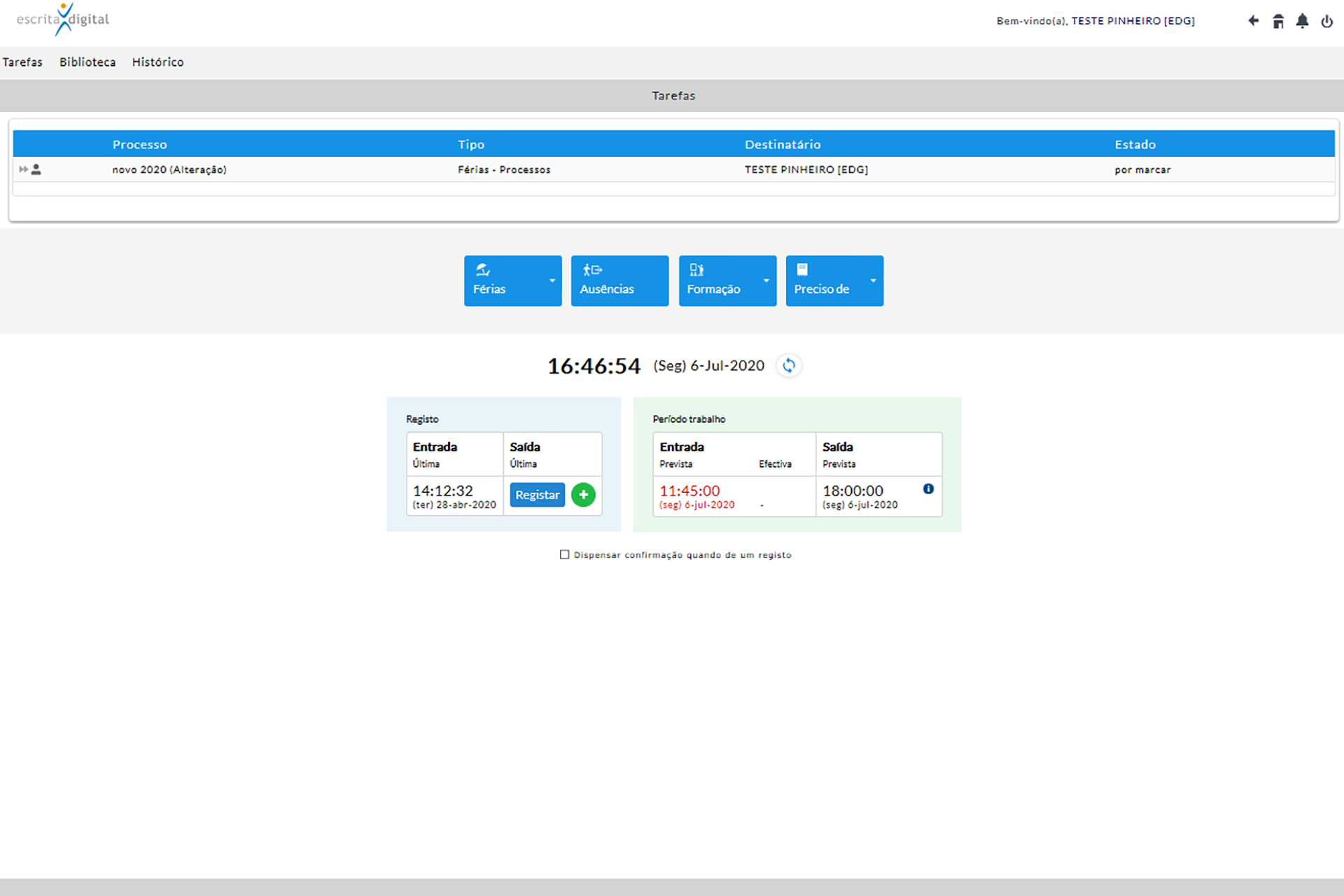The width and height of the screenshot is (1344, 896).
Task: Expand the Formação dropdown arrow
Action: [x=766, y=281]
